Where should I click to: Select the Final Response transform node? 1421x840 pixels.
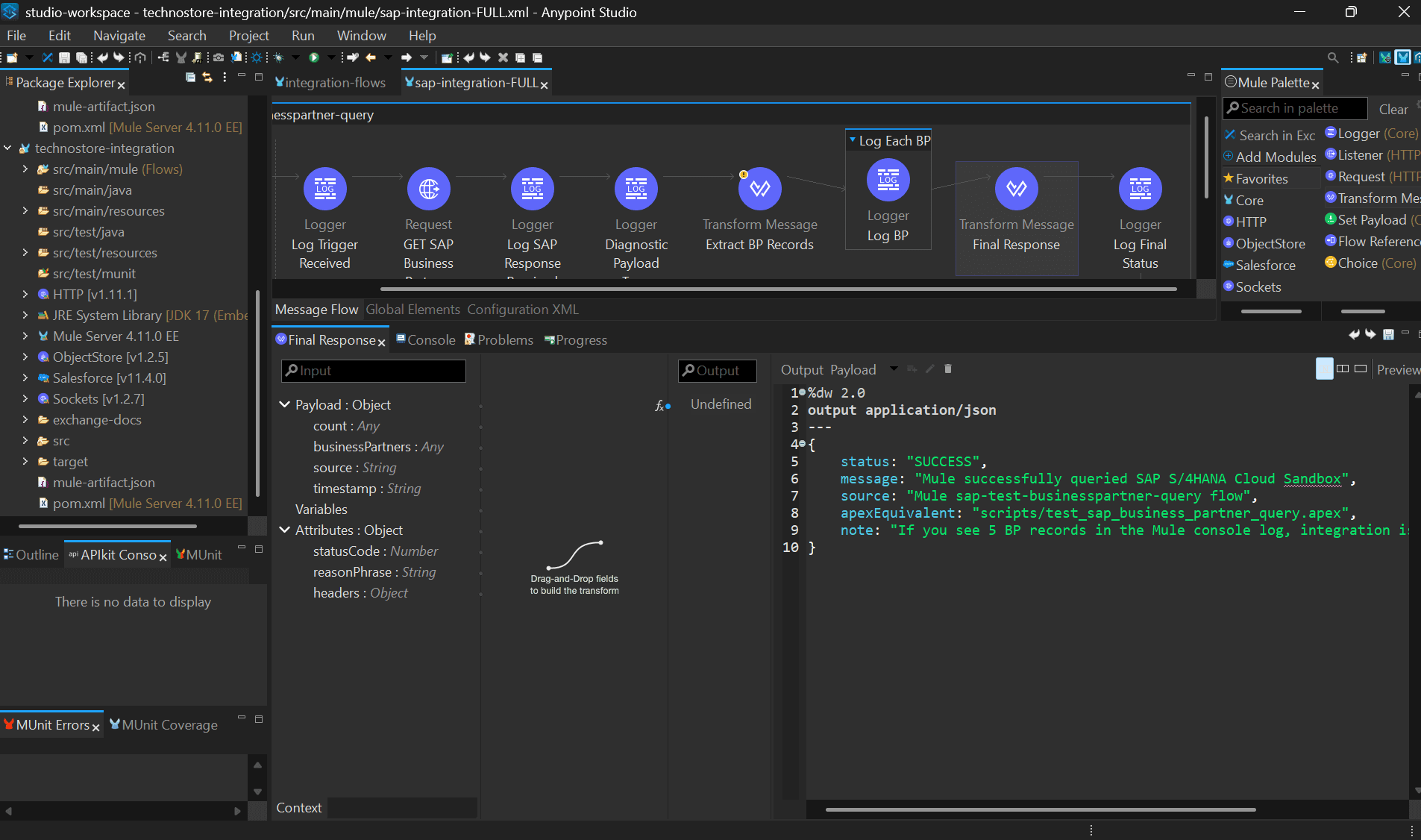pos(1016,189)
